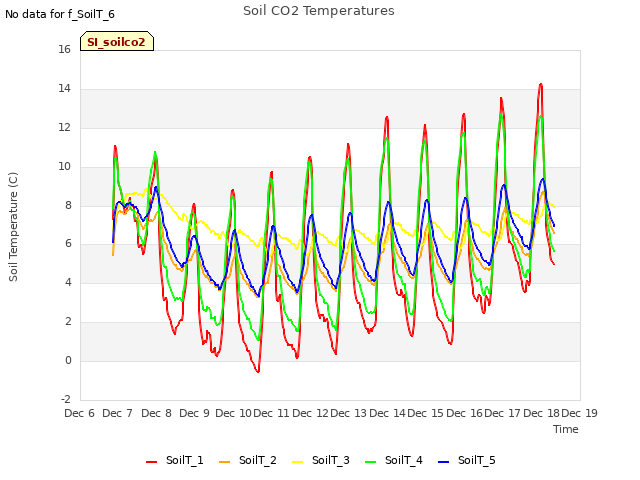Click the Dec 9 x-axis tick label
Viewport: 640px width, 480px height.
click(194, 413)
